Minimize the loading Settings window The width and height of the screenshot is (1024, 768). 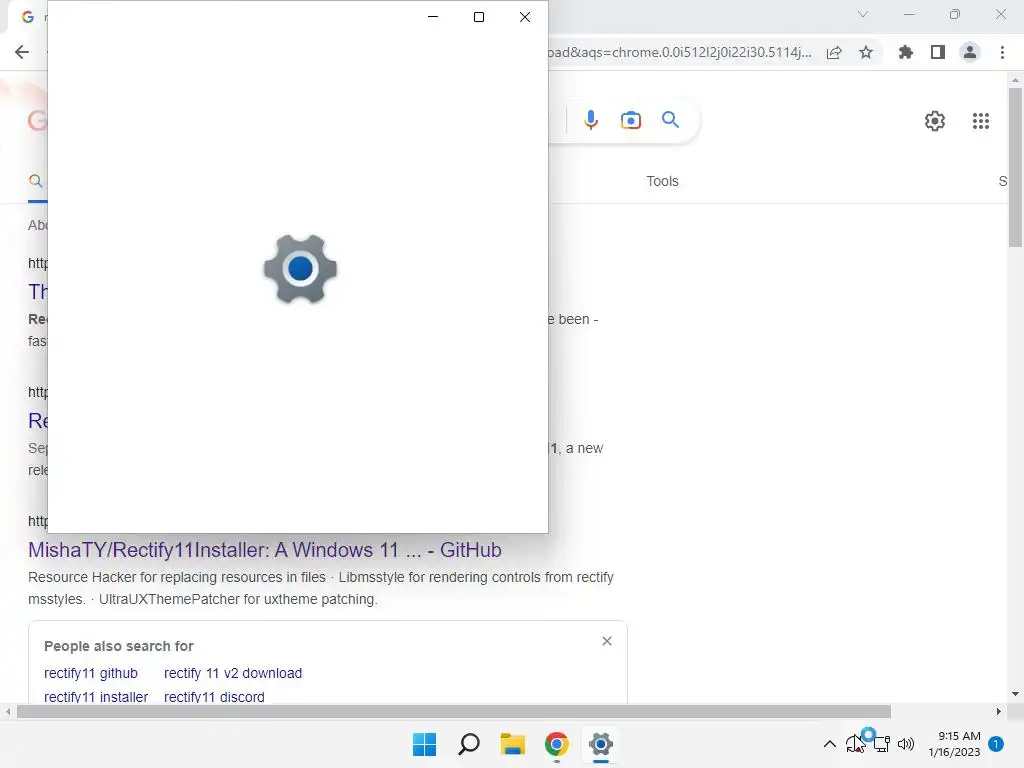point(433,17)
